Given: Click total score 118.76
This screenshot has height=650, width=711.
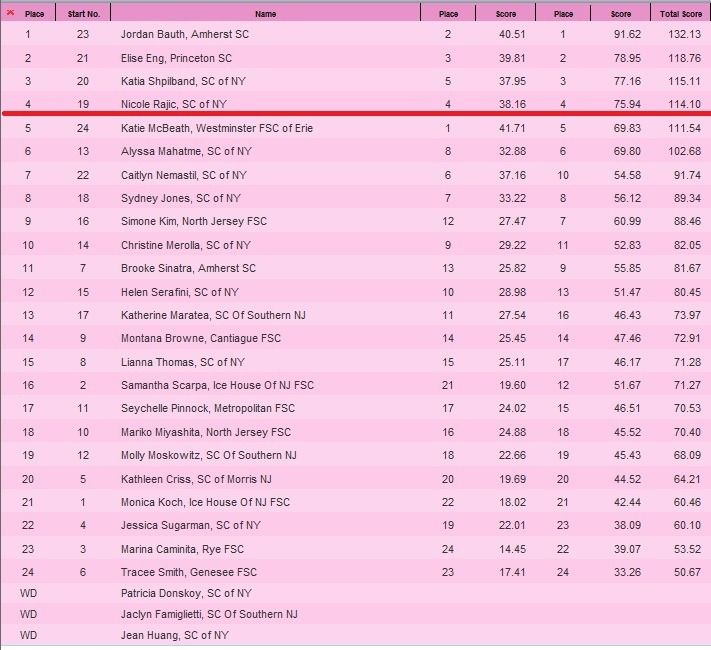Looking at the screenshot, I should tap(685, 59).
